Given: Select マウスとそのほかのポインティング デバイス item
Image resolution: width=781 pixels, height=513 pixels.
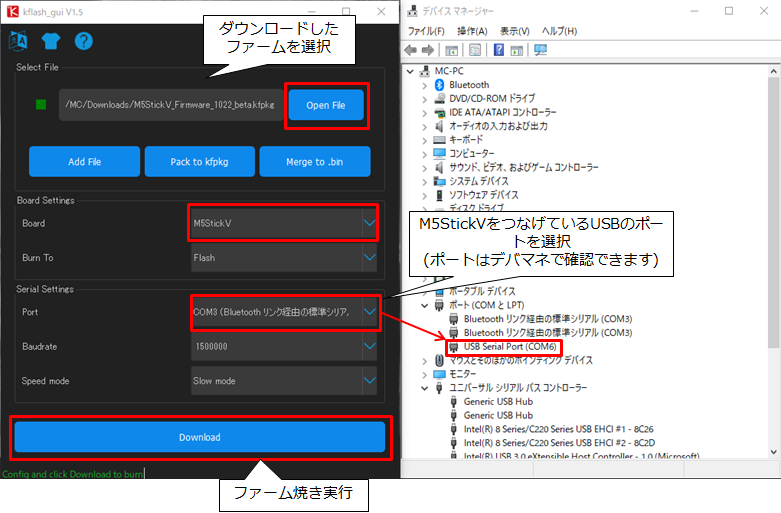Looking at the screenshot, I should [521, 360].
